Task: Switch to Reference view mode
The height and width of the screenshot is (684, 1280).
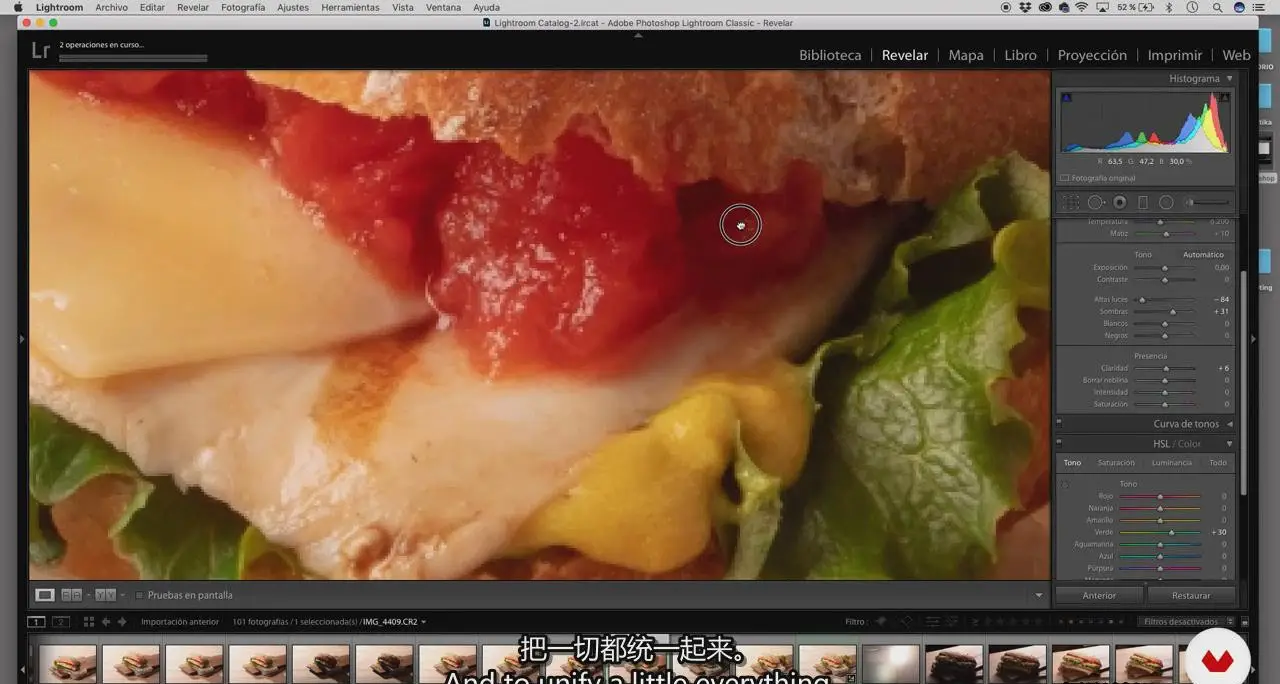Action: pos(72,595)
